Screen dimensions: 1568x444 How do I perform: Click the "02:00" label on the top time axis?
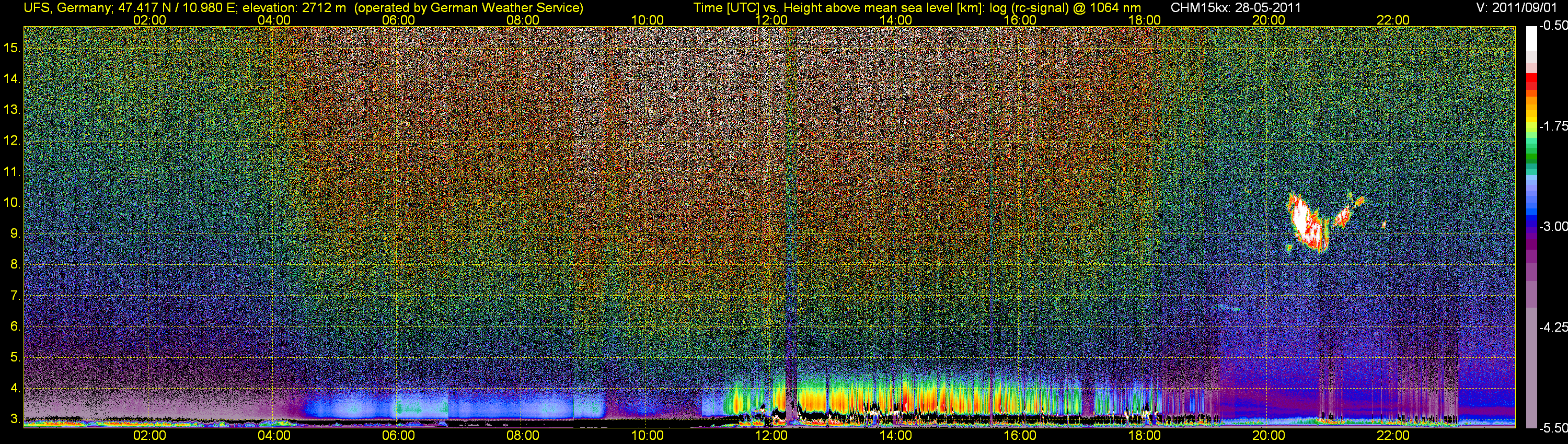[x=149, y=20]
